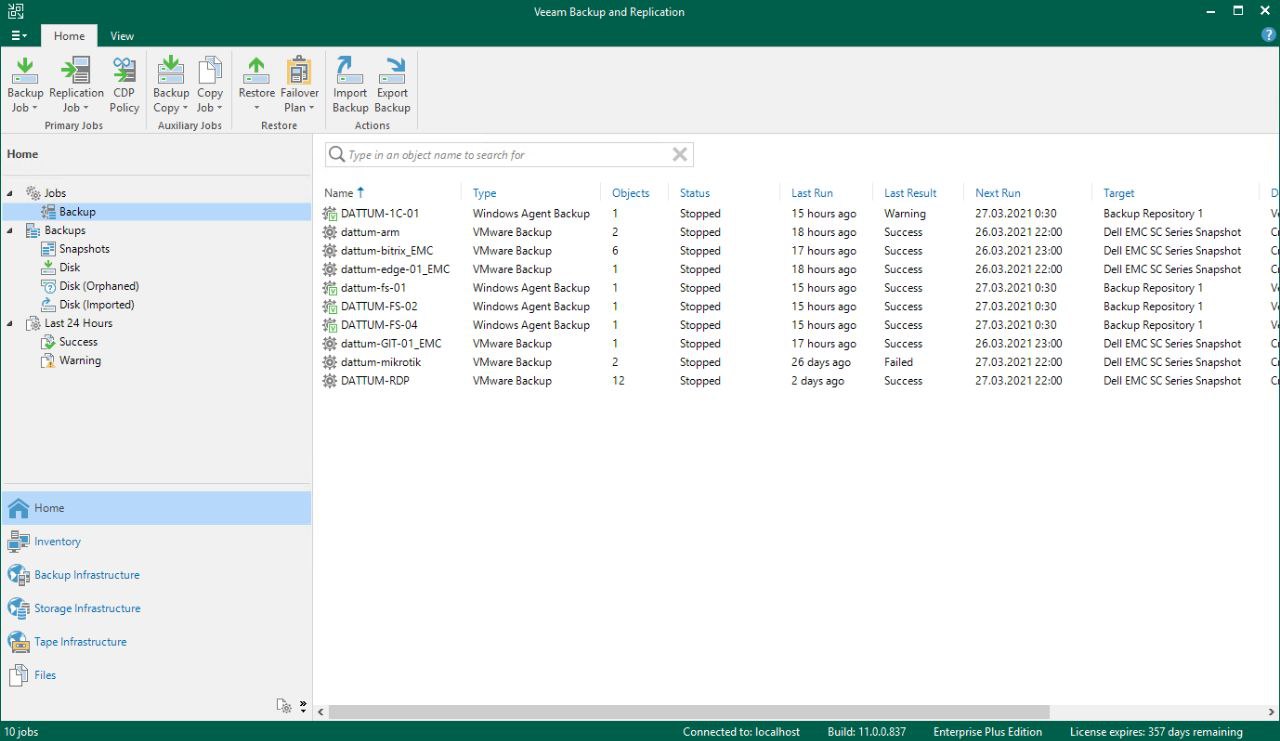1280x741 pixels.
Task: Collapse the Last 24 Hours node
Action: click(10, 324)
